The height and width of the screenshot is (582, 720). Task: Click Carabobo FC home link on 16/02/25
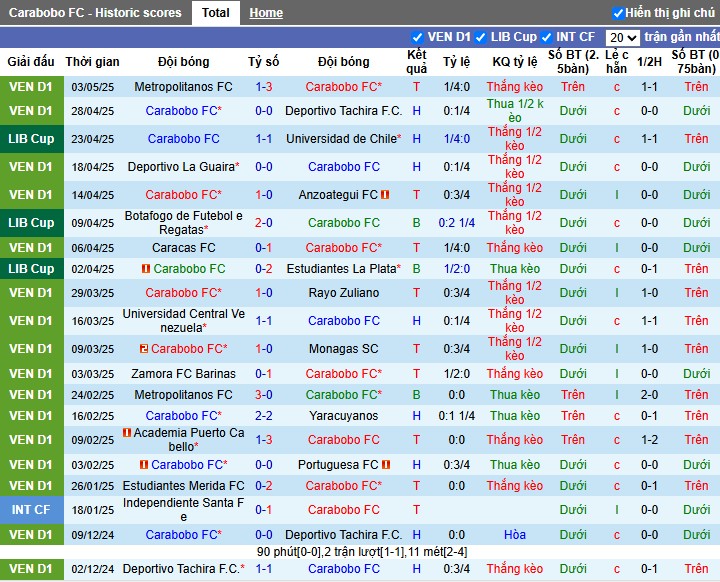(x=183, y=416)
